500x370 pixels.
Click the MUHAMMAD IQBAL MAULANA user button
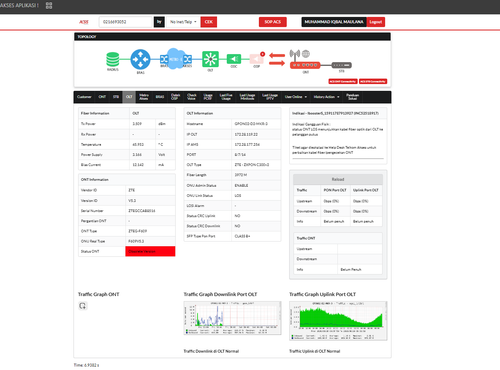[x=334, y=22]
